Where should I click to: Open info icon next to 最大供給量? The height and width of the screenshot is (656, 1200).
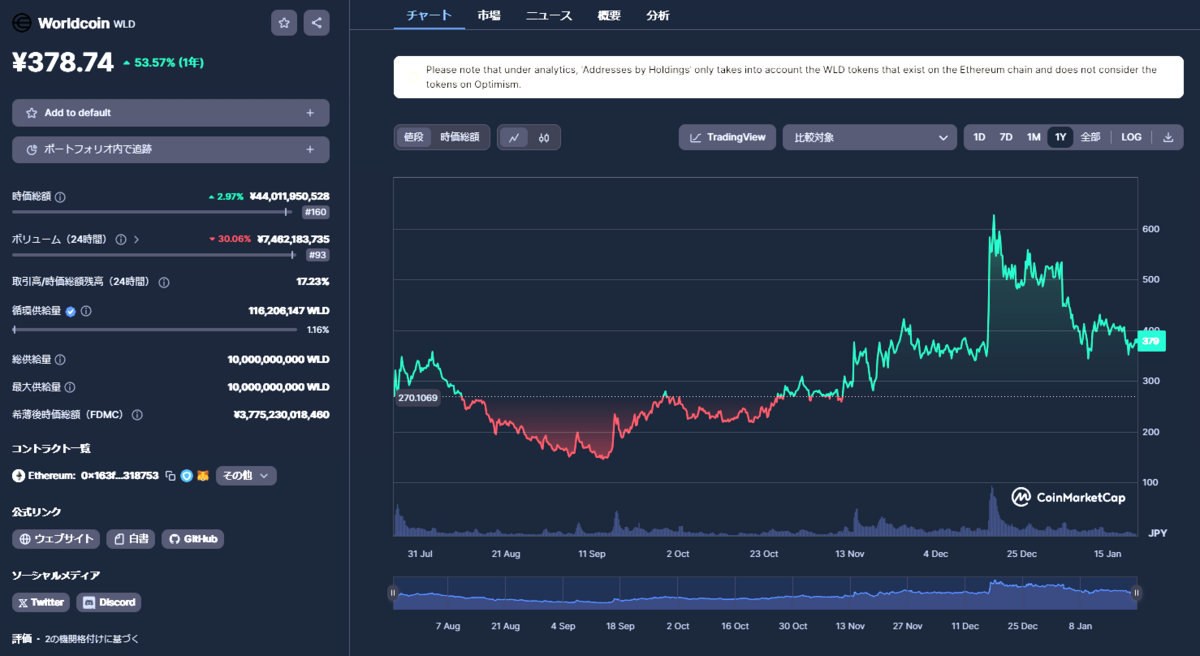(70, 387)
